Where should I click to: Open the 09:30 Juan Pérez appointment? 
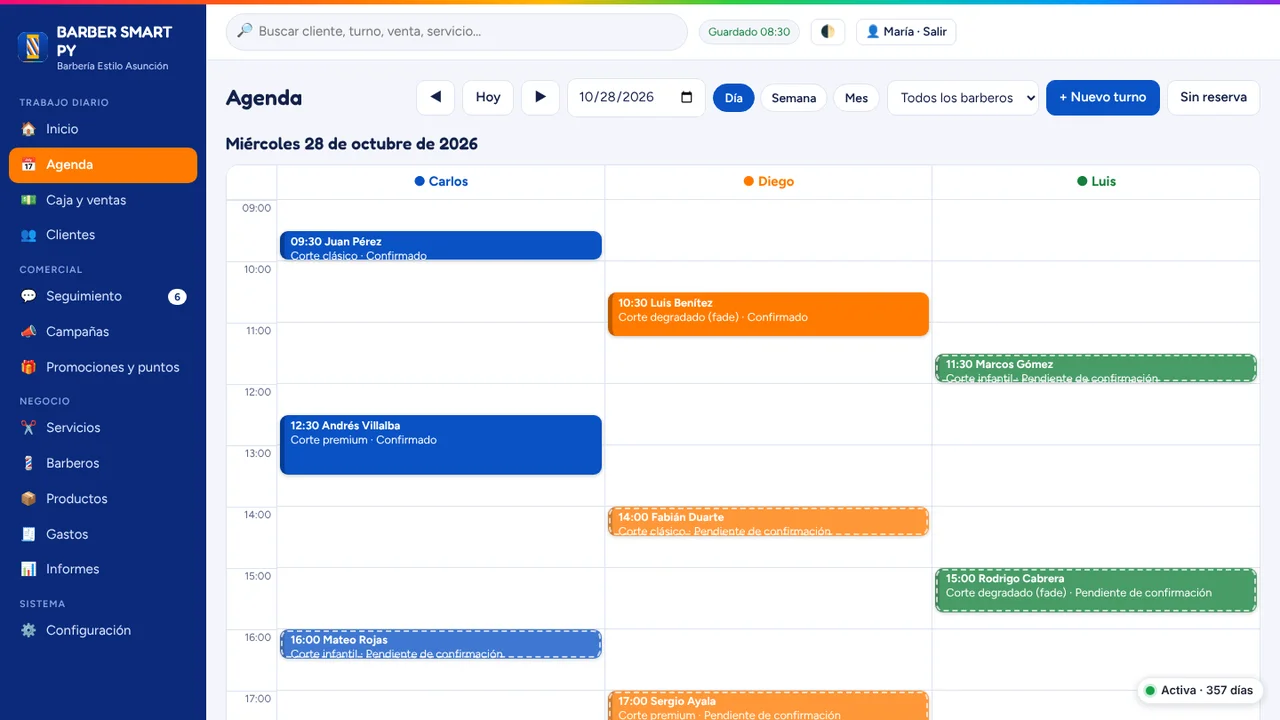pyautogui.click(x=441, y=246)
